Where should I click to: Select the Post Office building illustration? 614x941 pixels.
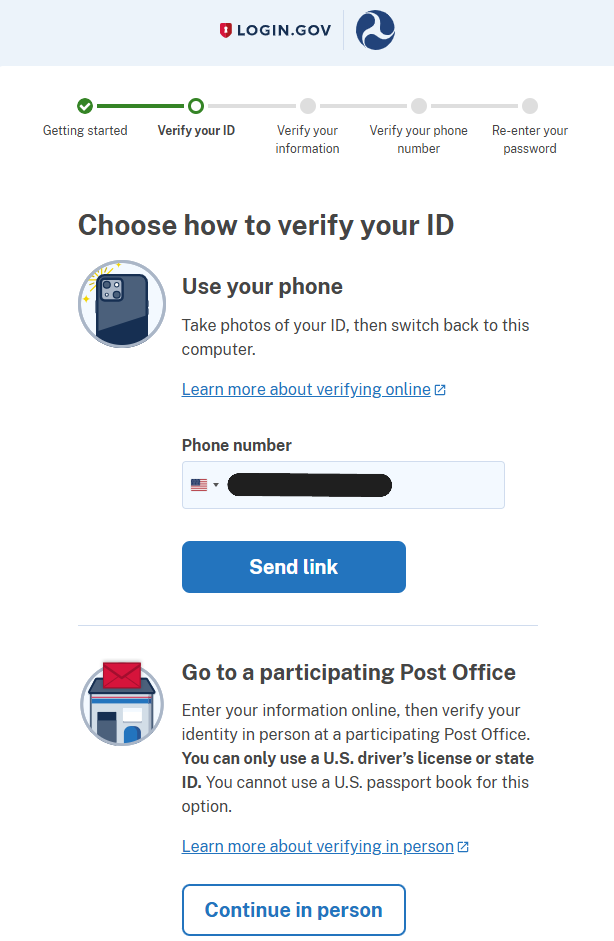pyautogui.click(x=121, y=703)
